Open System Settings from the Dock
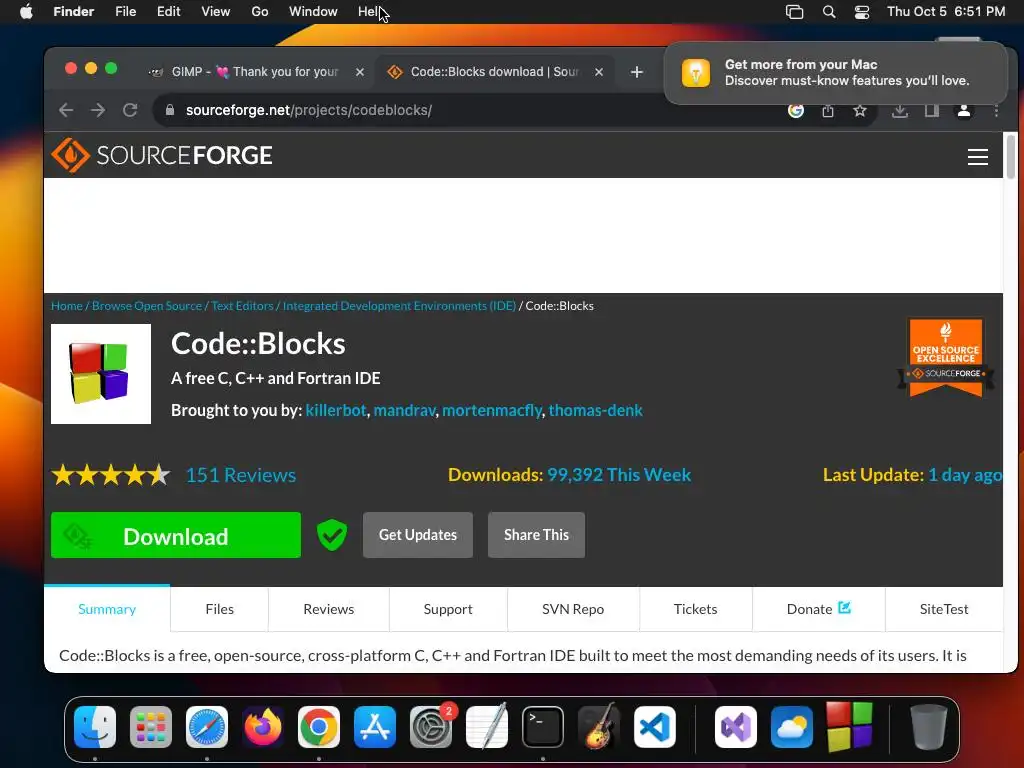 [x=431, y=727]
